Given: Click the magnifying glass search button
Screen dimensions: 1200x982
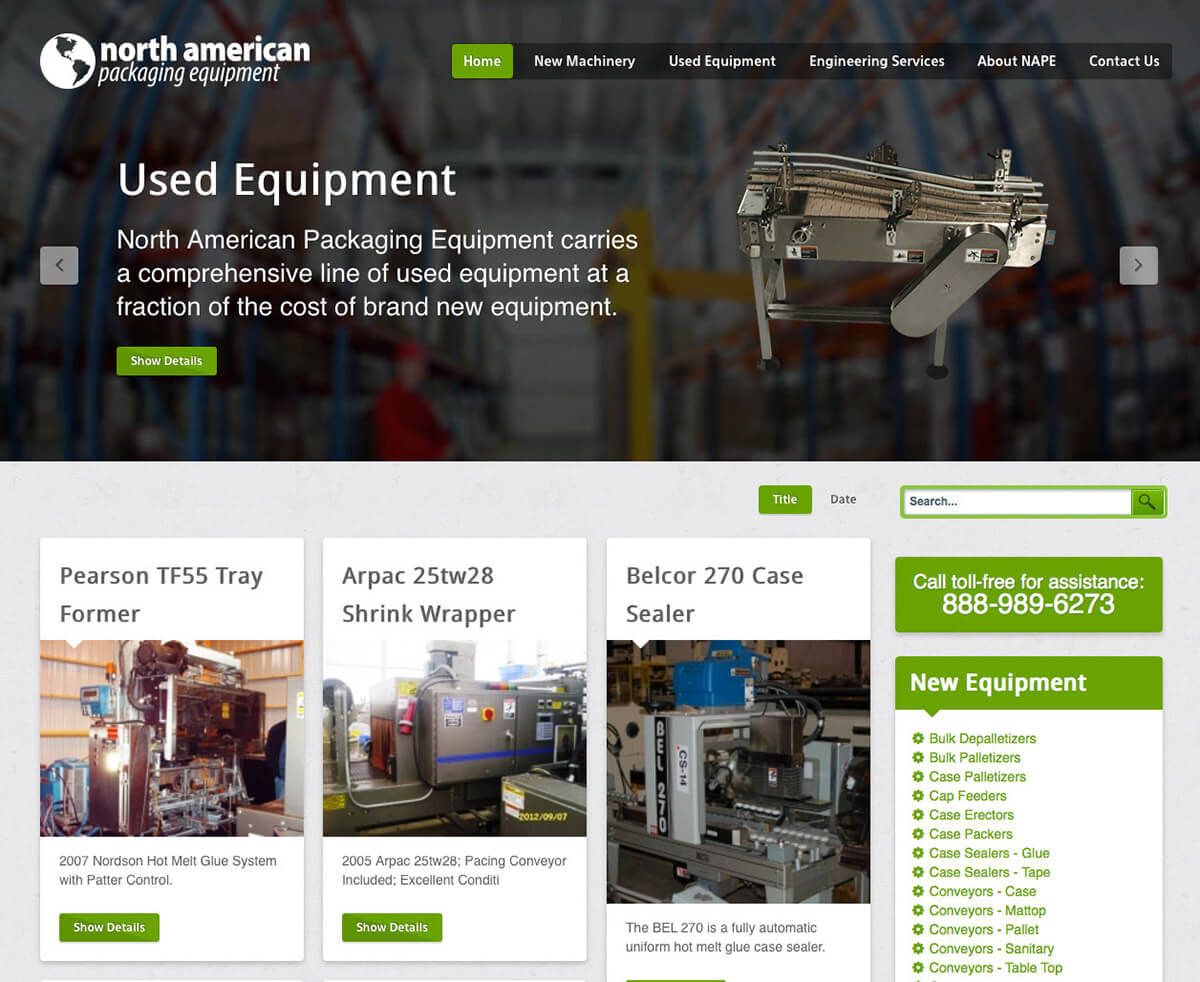Looking at the screenshot, I should tap(1147, 501).
